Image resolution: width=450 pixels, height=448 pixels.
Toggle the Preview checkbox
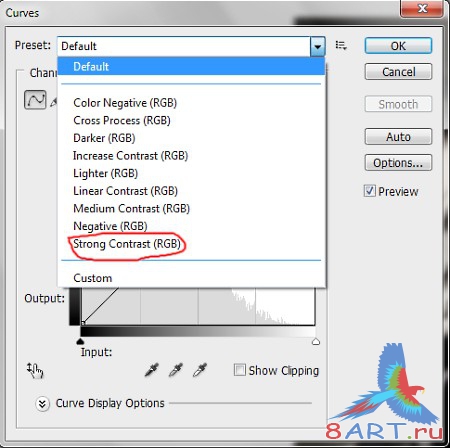pyautogui.click(x=370, y=191)
